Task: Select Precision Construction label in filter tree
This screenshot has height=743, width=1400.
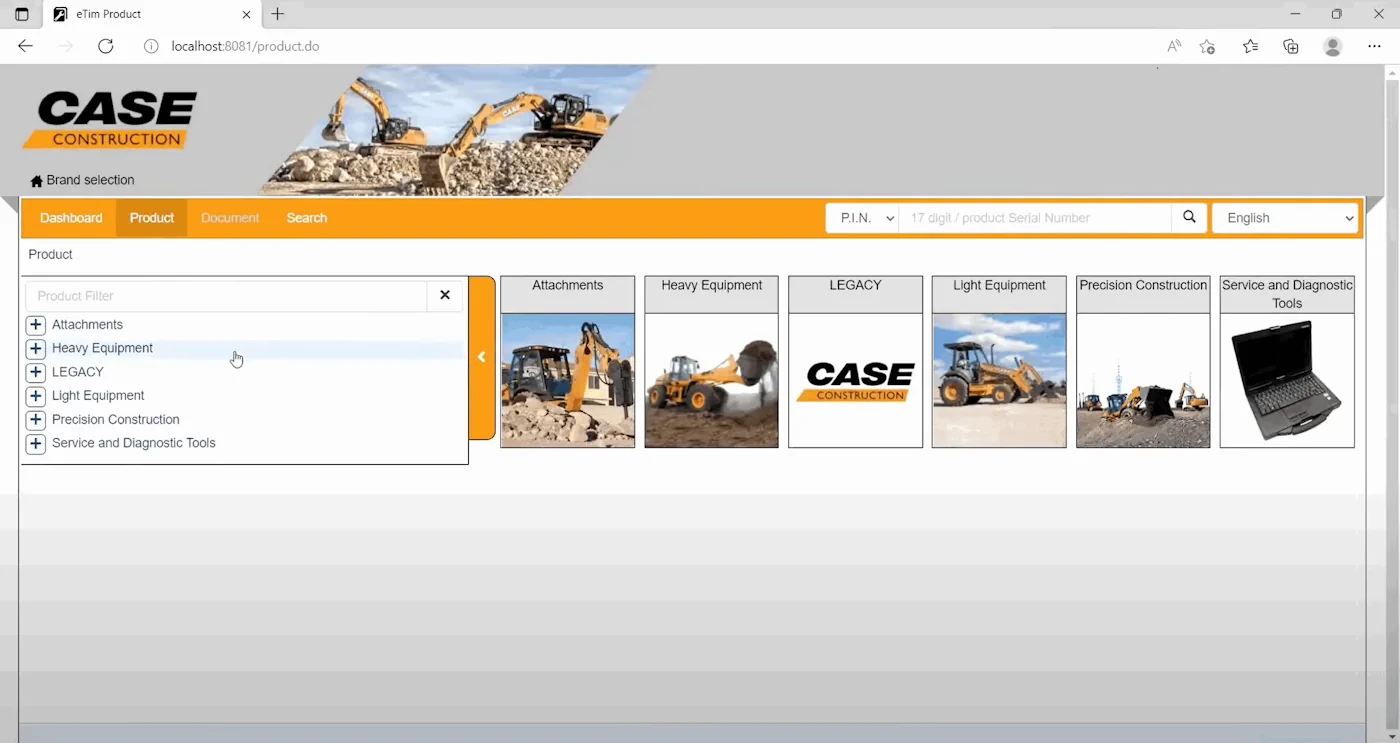Action: [x=116, y=420]
